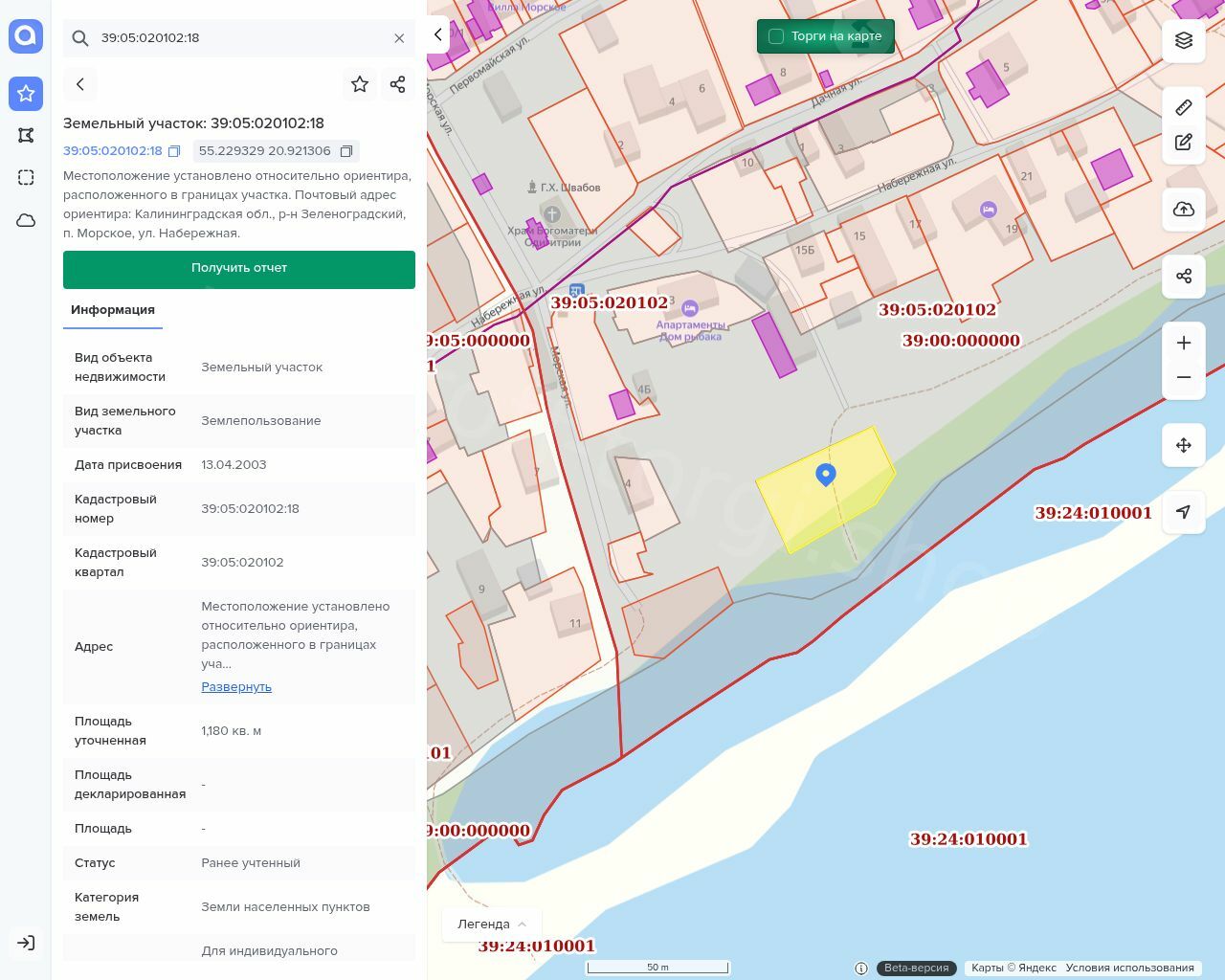Screen dimensions: 1225x980
Task: Click the search field with cadastral number
Action: point(239,38)
